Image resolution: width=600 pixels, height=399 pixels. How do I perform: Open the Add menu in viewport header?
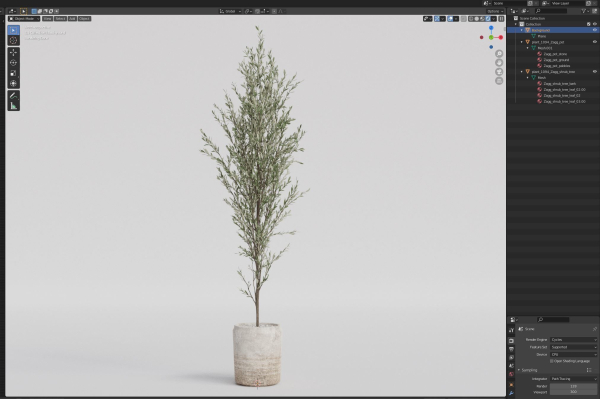click(72, 19)
